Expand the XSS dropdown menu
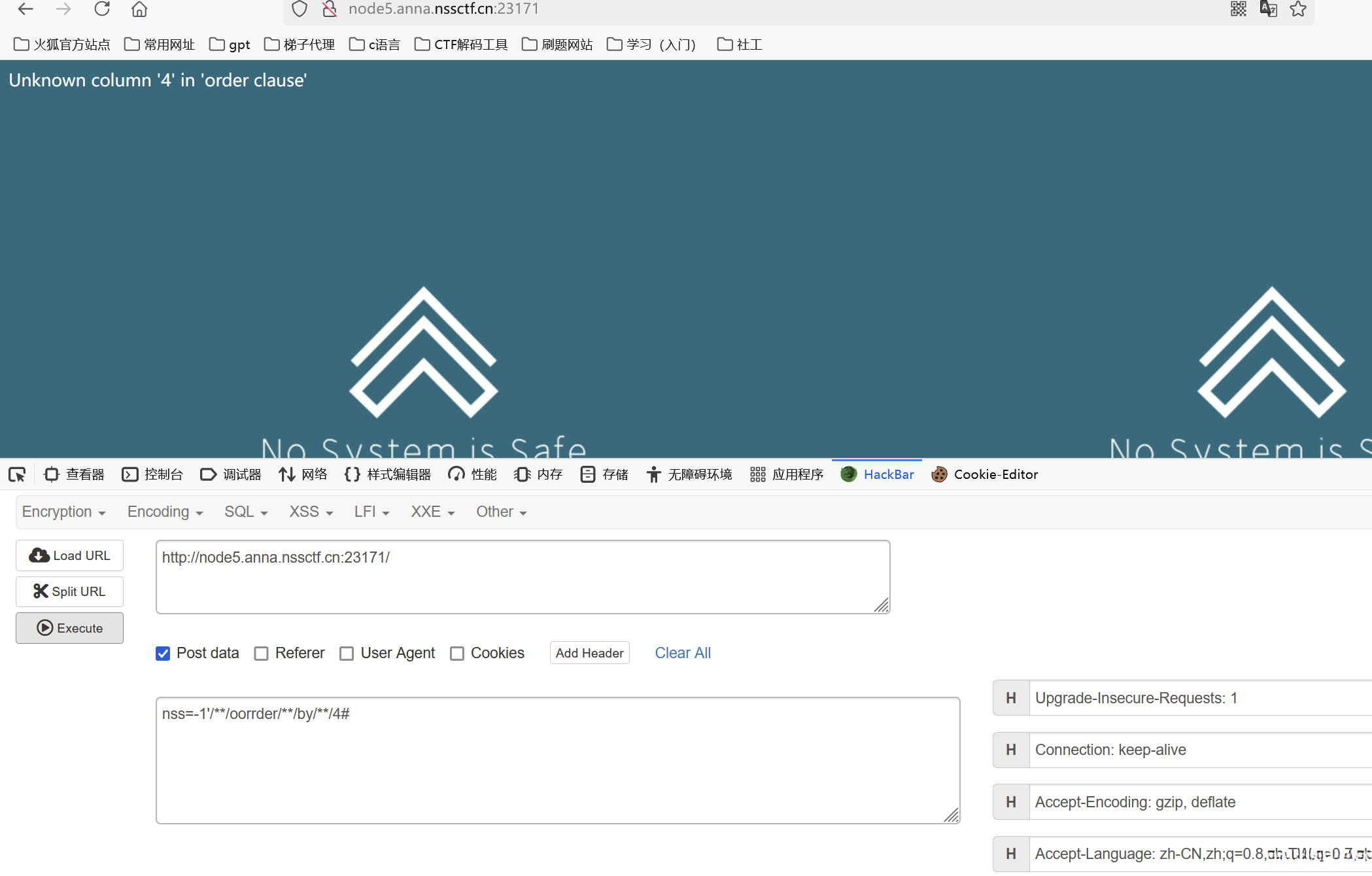The width and height of the screenshot is (1372, 876). [311, 512]
